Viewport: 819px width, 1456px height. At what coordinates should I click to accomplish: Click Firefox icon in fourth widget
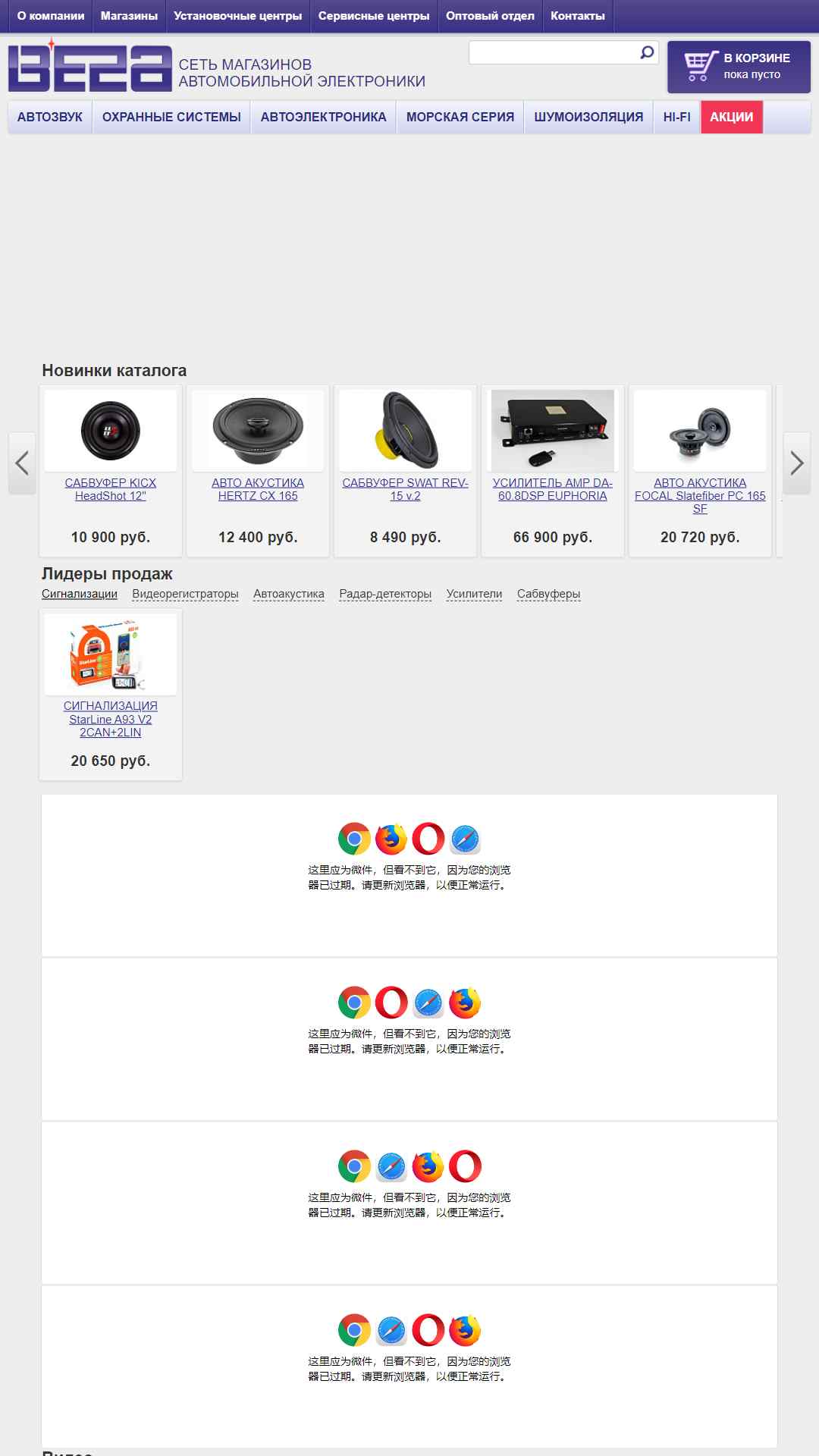tap(465, 1330)
